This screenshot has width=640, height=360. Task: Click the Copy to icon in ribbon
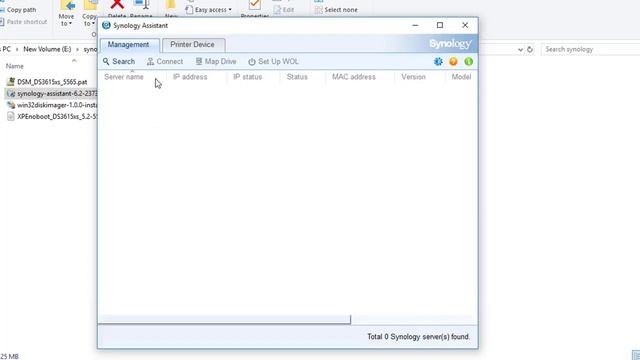click(x=90, y=6)
